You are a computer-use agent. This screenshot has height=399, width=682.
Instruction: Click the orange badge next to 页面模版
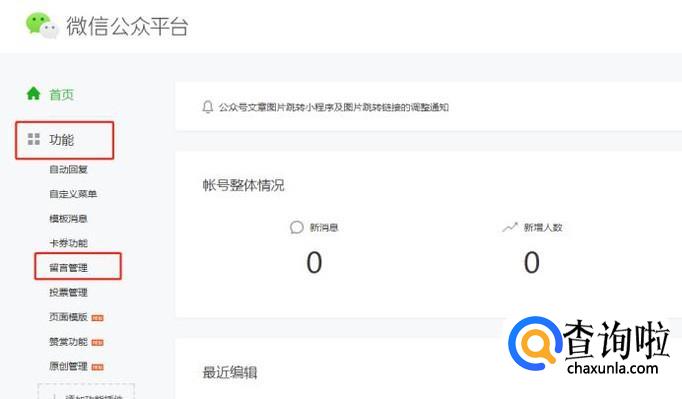tap(97, 318)
